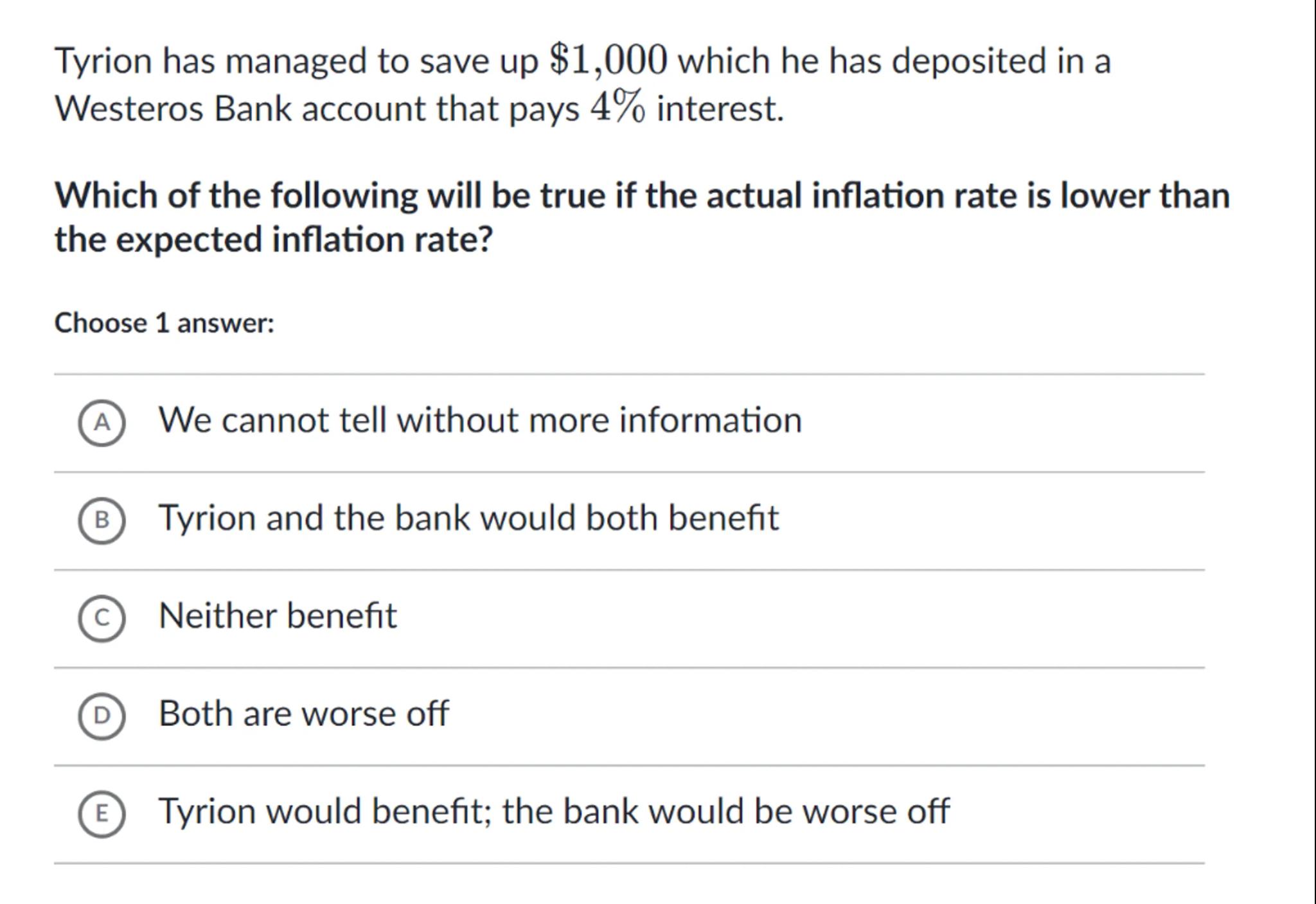Choose the "Neither benefit" answer text
1316x904 pixels.
tap(278, 616)
